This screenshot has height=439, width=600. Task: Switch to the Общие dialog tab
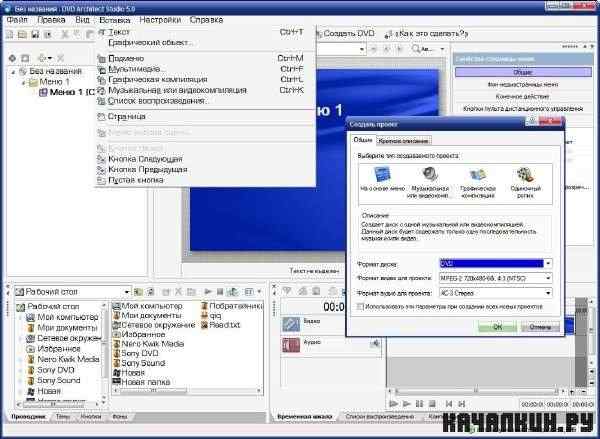[363, 140]
